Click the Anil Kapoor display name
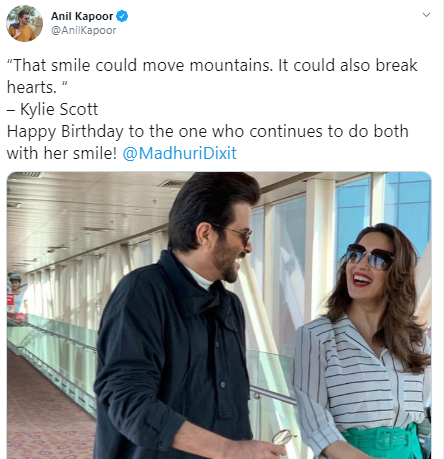The height and width of the screenshot is (459, 444). (x=82, y=16)
